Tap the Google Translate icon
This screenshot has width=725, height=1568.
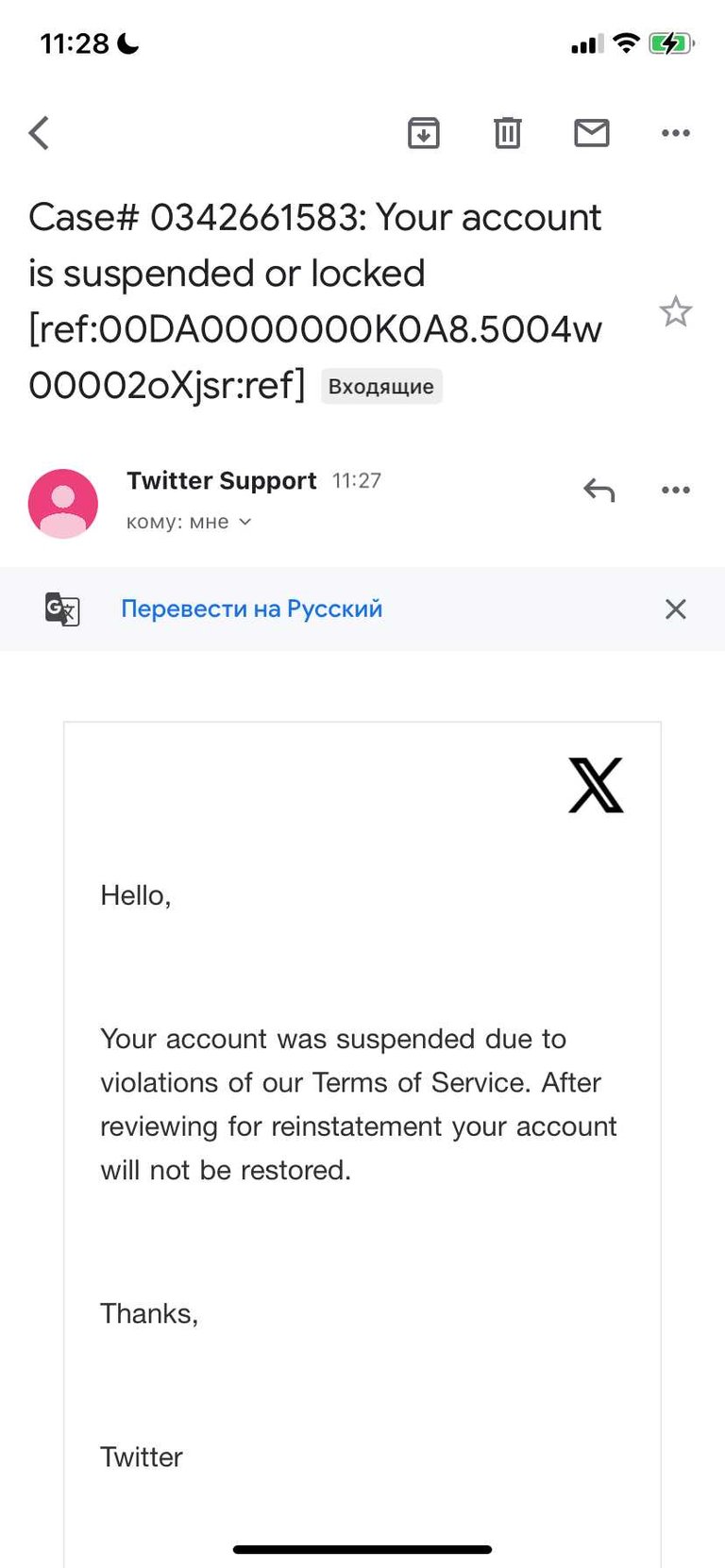(x=62, y=609)
